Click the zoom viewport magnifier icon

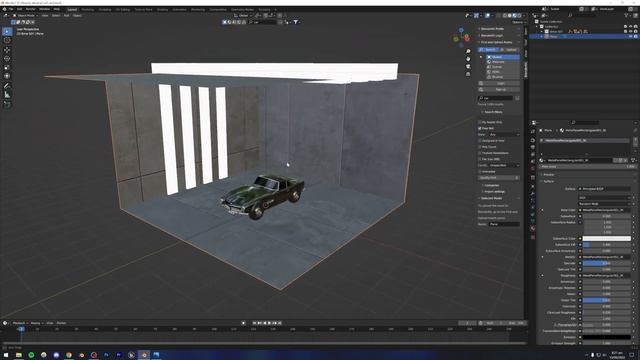(x=468, y=51)
